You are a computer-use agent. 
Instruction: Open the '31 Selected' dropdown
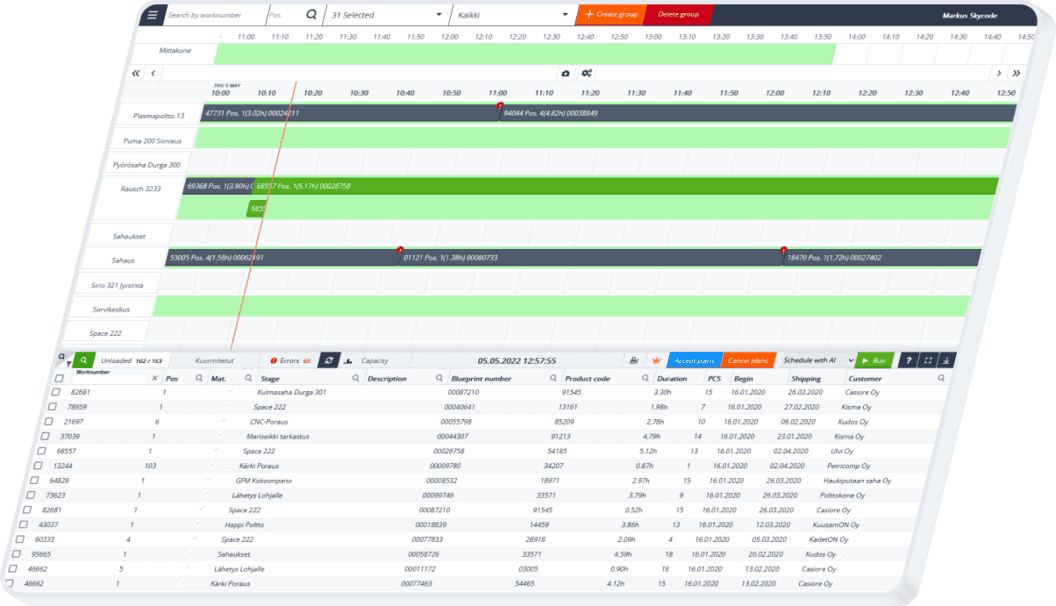tap(387, 15)
